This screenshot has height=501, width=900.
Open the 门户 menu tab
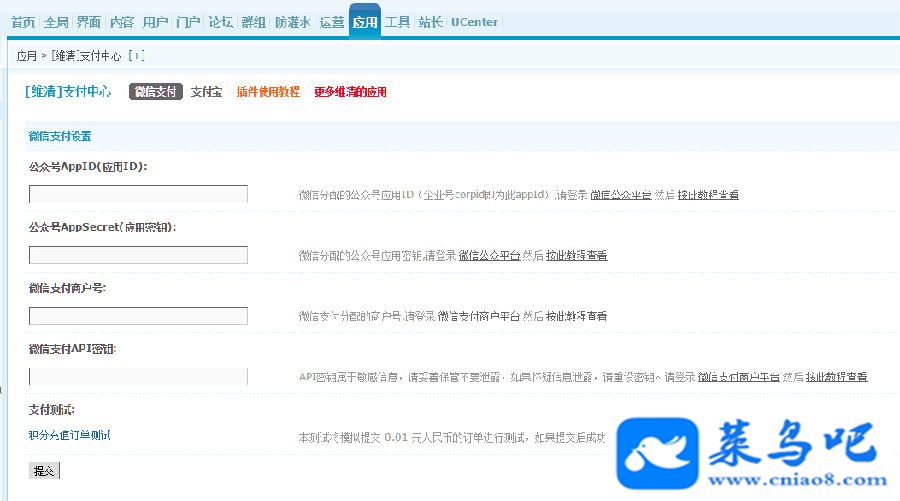pyautogui.click(x=188, y=22)
